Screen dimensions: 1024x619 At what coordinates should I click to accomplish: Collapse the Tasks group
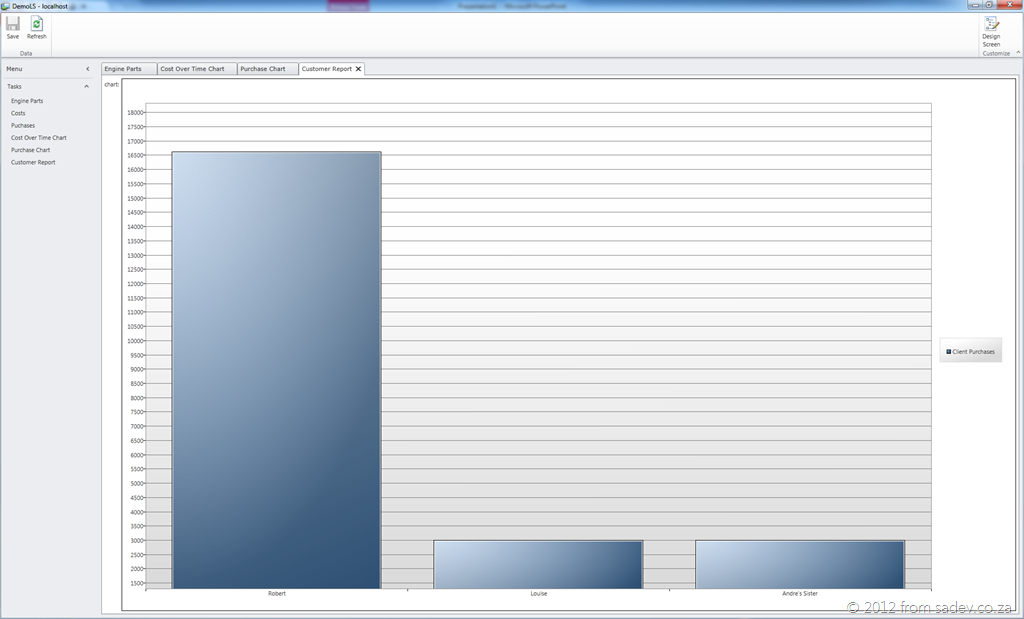[86, 86]
